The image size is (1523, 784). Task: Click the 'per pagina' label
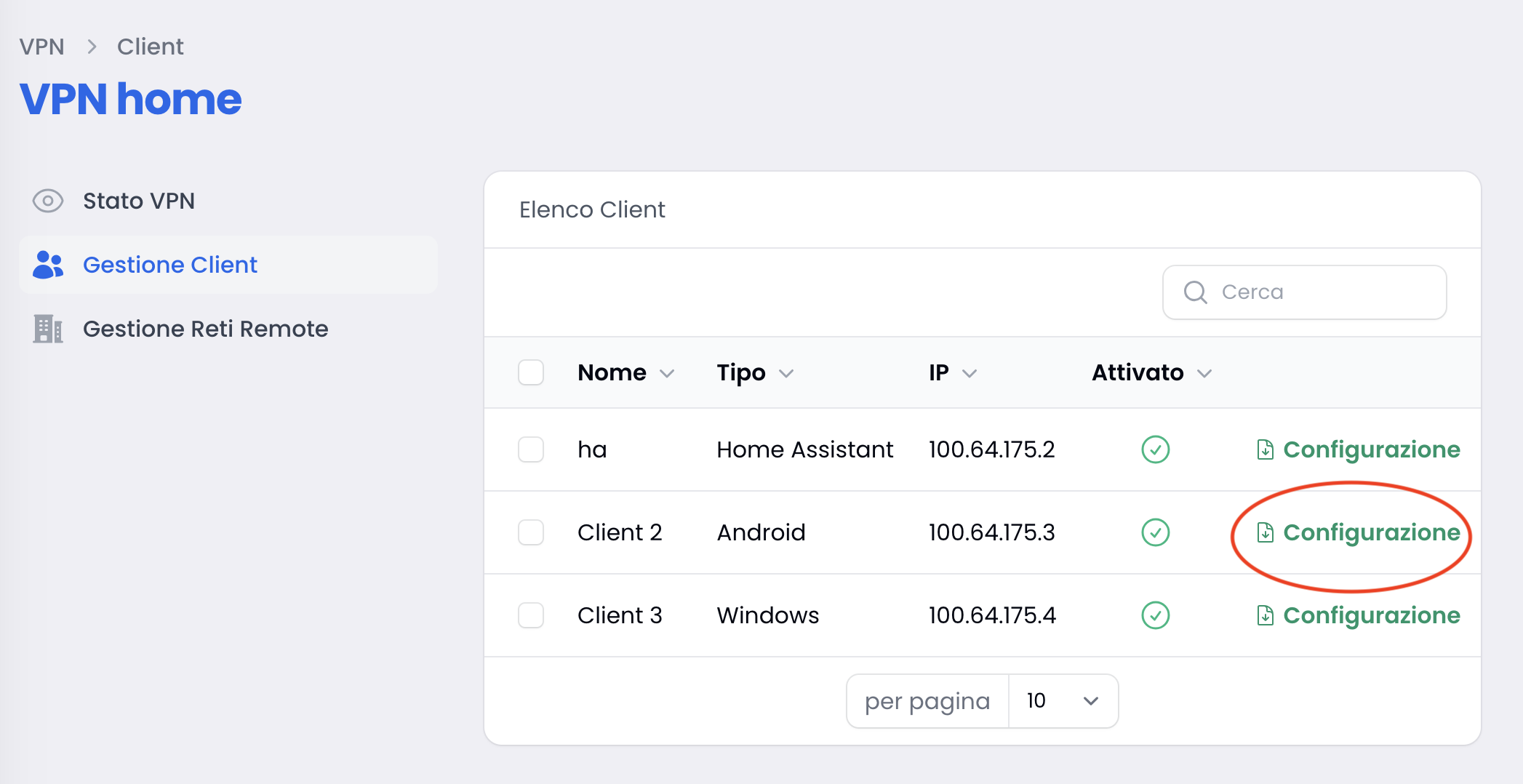pos(927,702)
